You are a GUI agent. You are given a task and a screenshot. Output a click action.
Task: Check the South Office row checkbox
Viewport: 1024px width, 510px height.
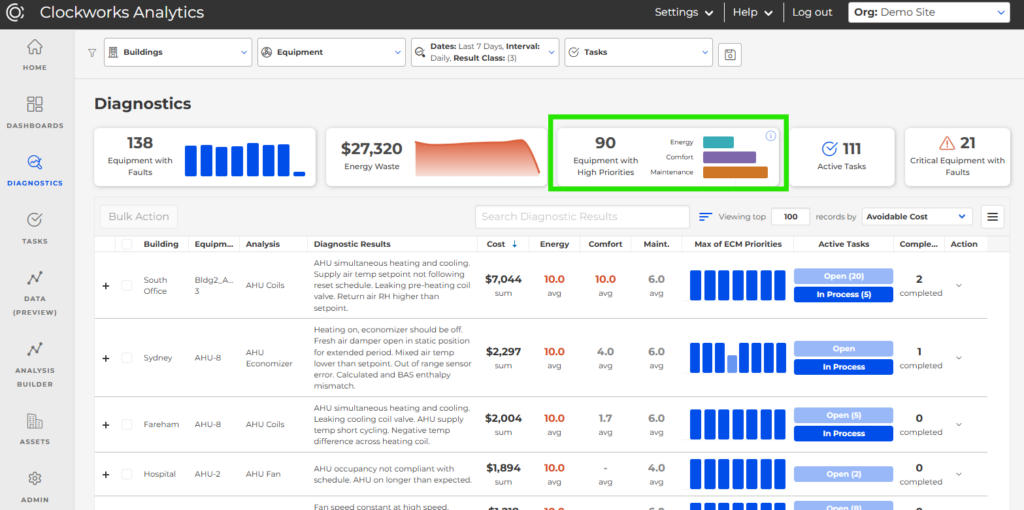[126, 285]
